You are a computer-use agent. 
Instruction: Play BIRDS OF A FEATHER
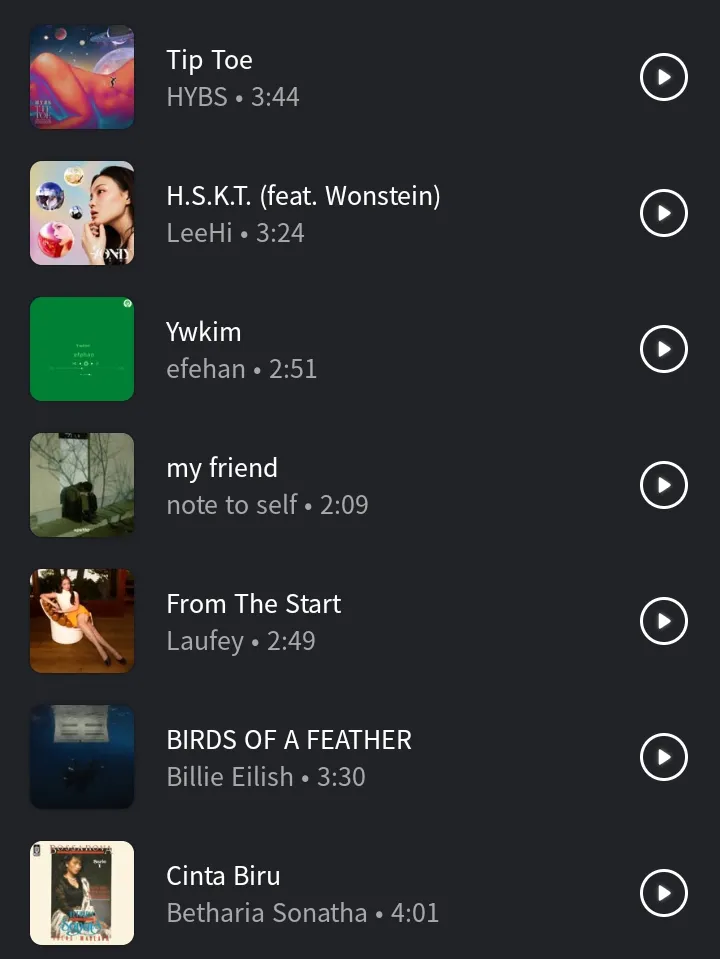663,757
